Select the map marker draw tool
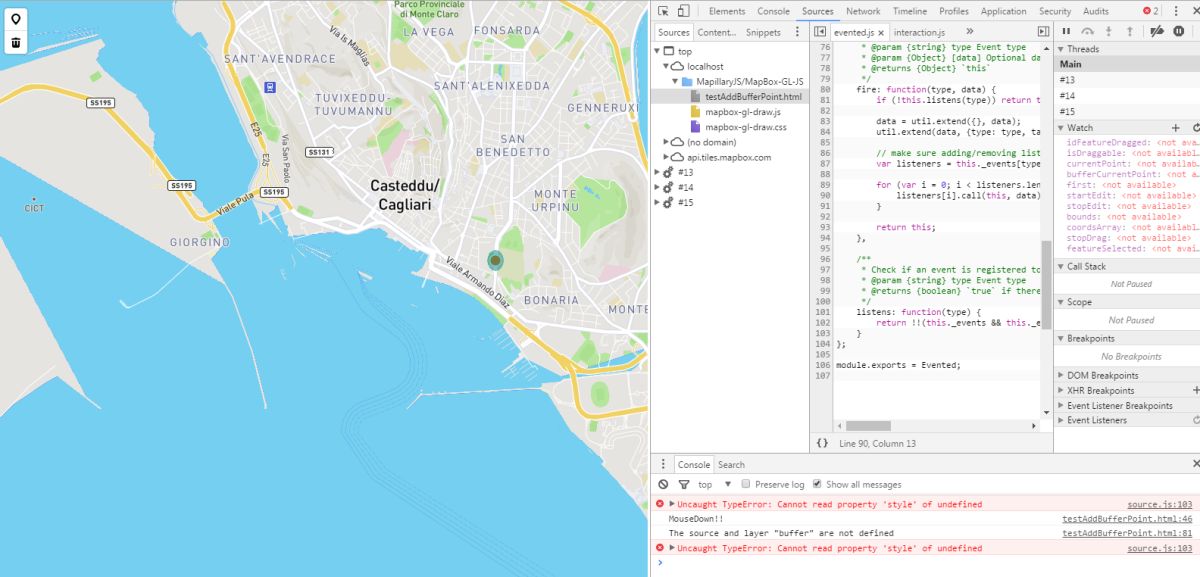 16,19
